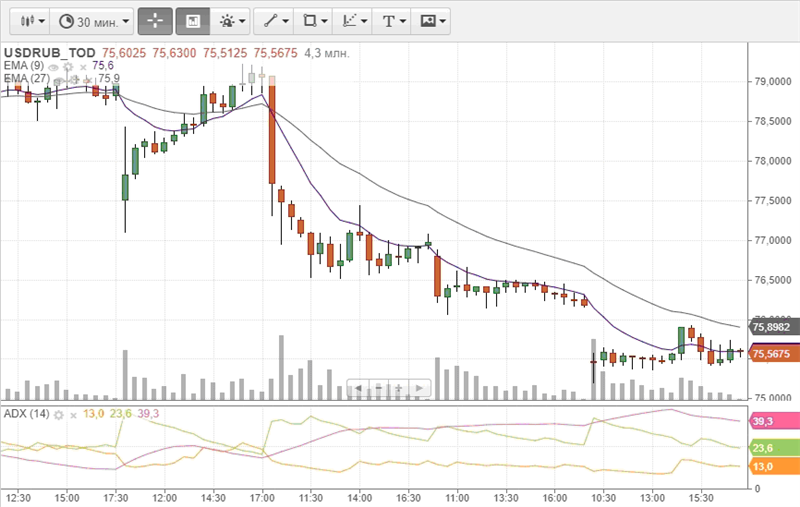Viewport: 800px width, 507px height.
Task: Click the 12:30 time axis label
Action: (x=18, y=498)
